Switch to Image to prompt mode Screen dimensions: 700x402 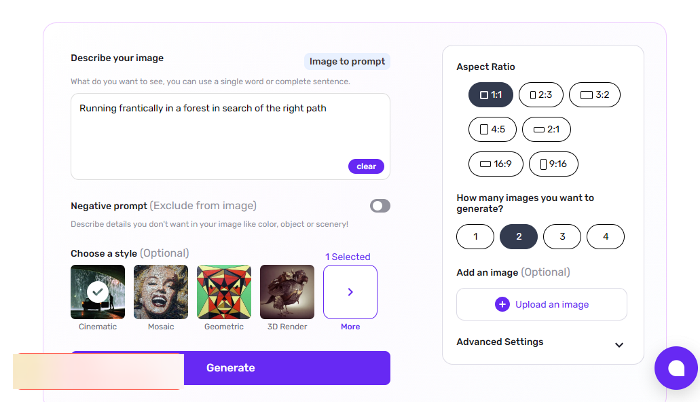(x=346, y=61)
